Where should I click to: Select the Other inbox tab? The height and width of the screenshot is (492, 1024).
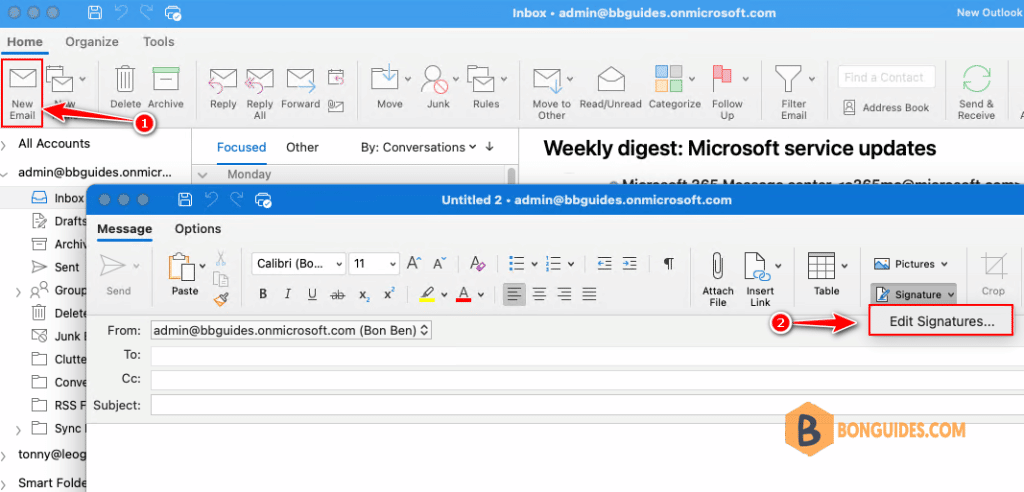click(302, 148)
